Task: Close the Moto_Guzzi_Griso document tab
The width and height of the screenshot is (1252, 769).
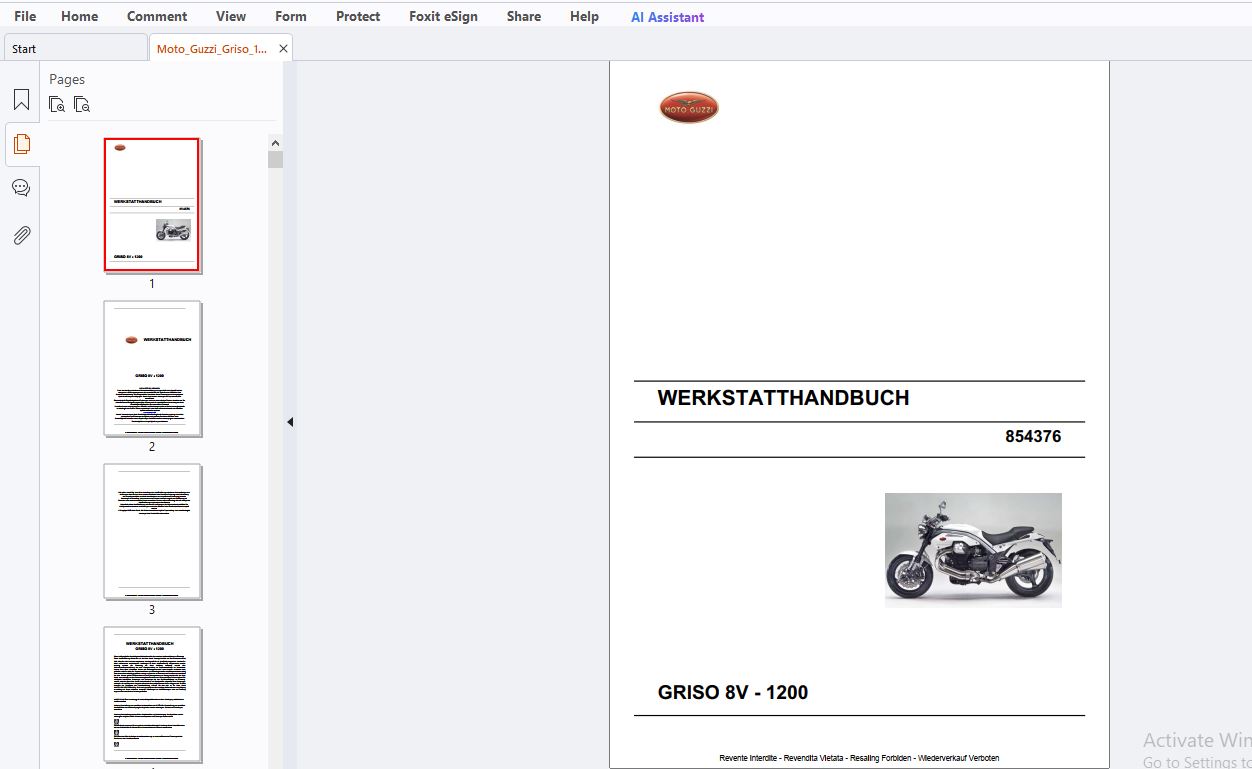Action: [284, 48]
